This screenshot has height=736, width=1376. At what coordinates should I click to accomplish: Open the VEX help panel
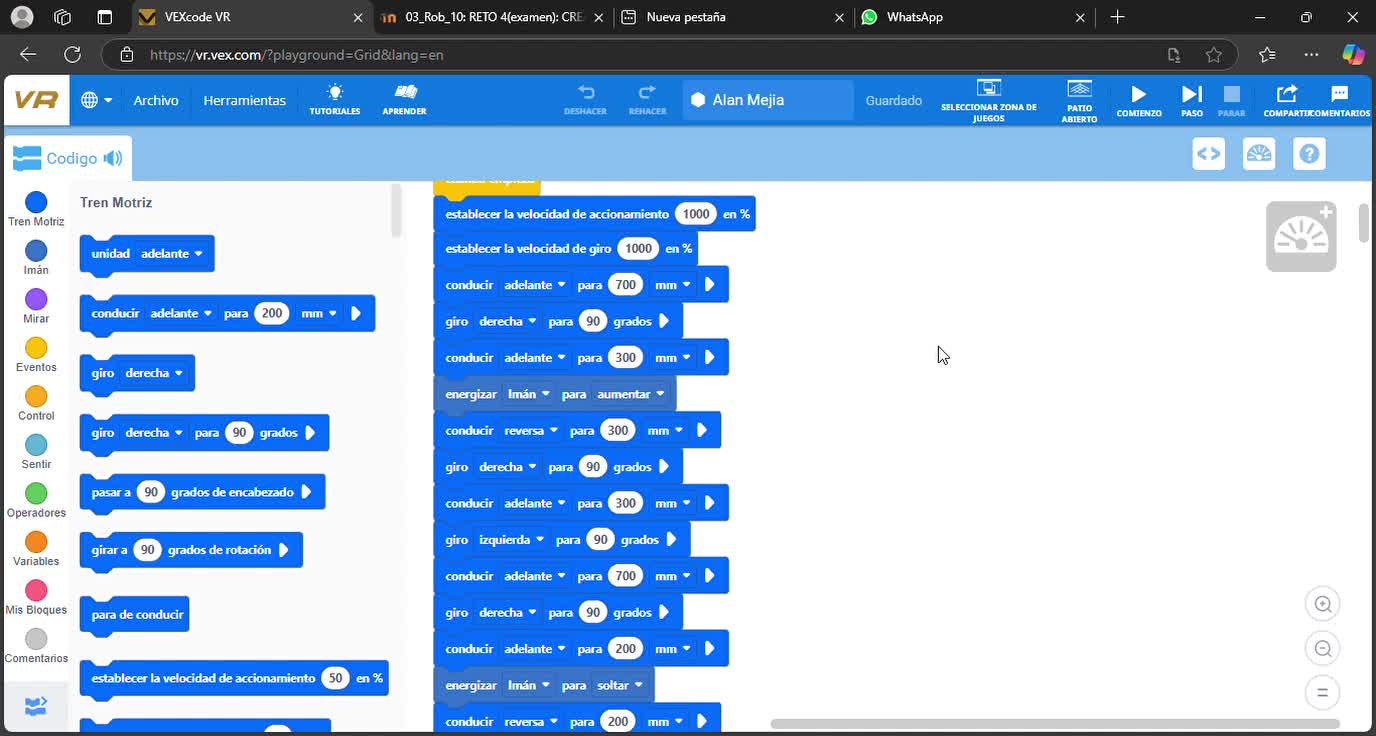(x=1309, y=153)
